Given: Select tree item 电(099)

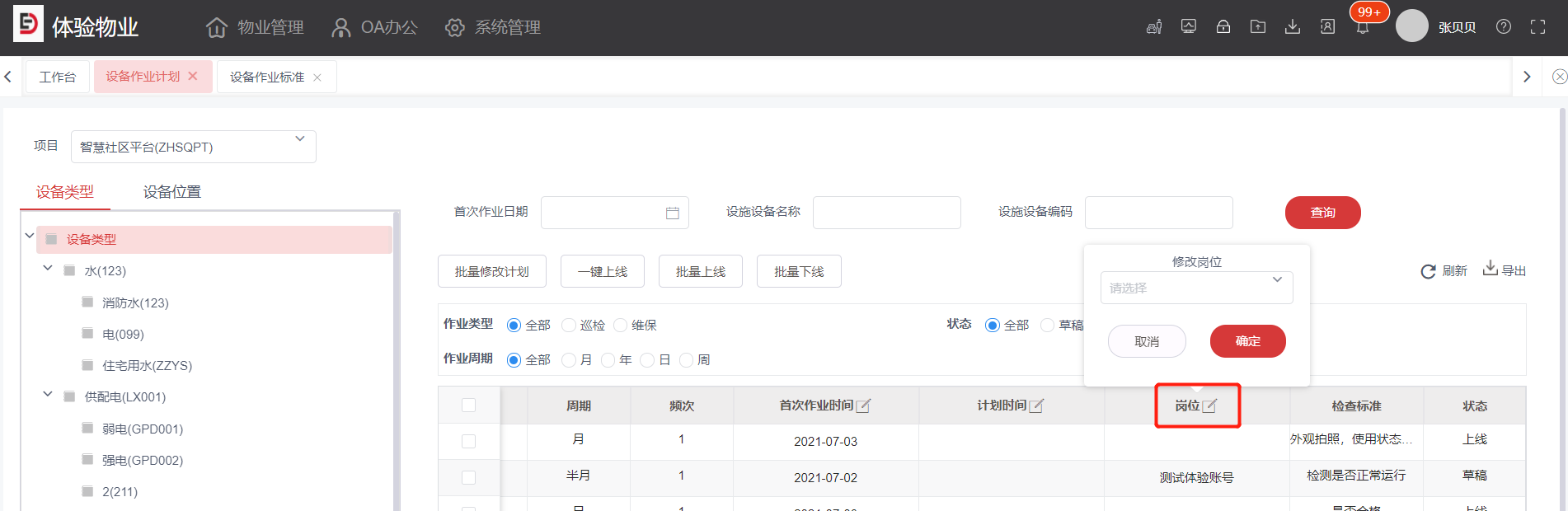Looking at the screenshot, I should pyautogui.click(x=123, y=335).
